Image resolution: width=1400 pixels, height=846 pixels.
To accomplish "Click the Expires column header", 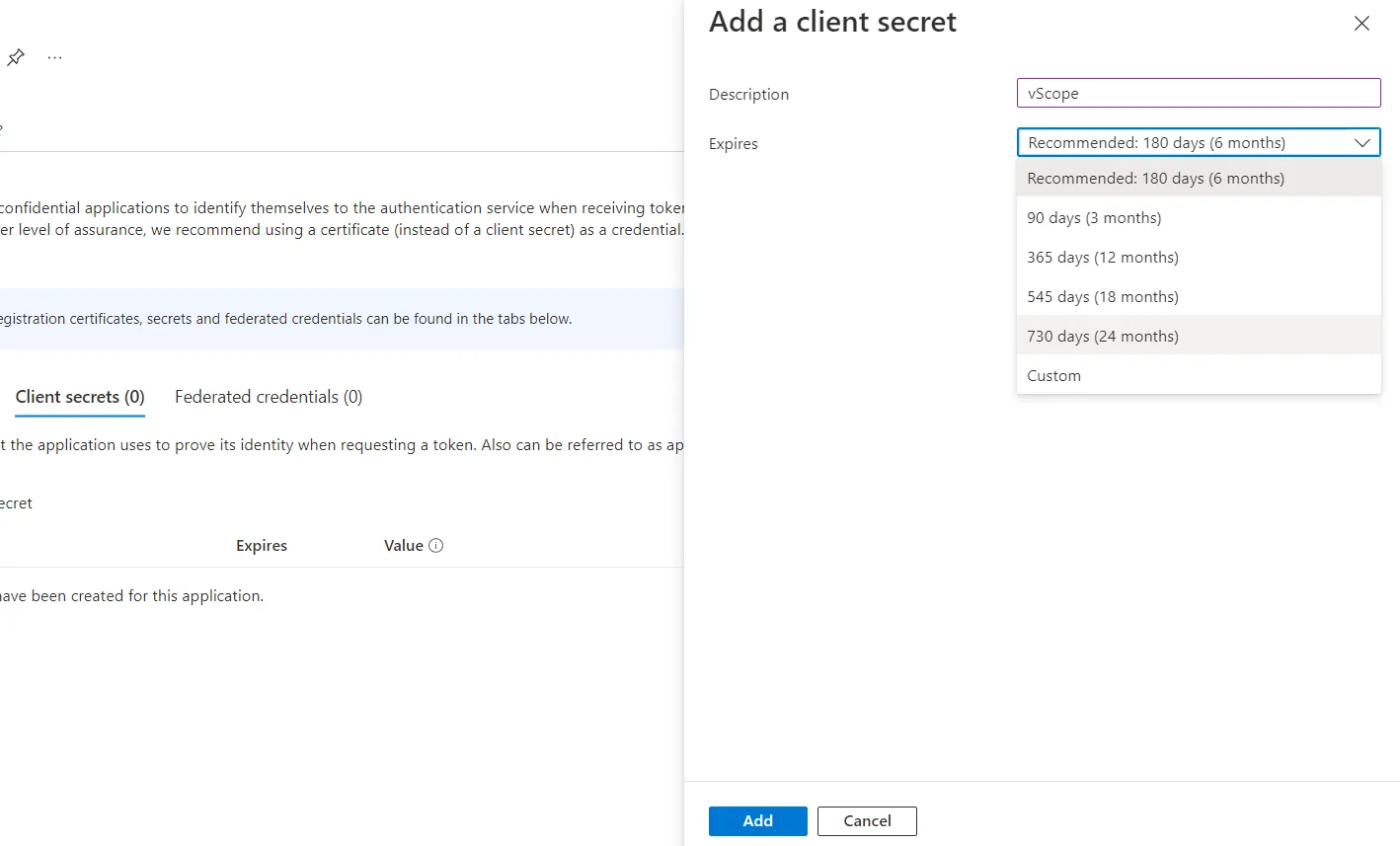I will point(262,545).
